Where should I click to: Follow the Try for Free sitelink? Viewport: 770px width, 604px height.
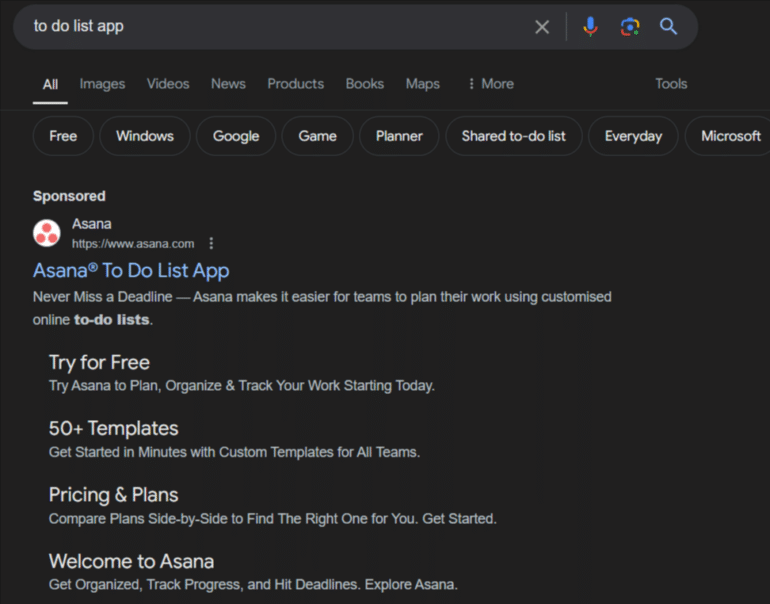99,362
